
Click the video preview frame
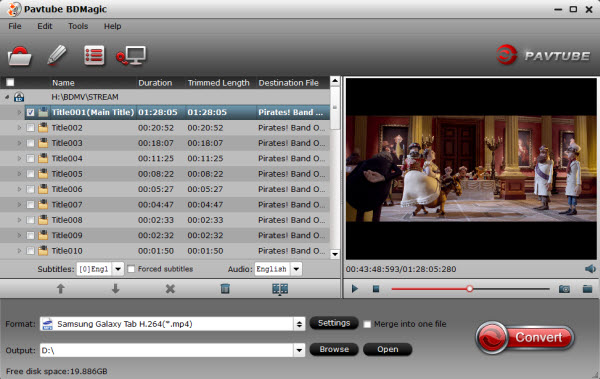pos(471,168)
